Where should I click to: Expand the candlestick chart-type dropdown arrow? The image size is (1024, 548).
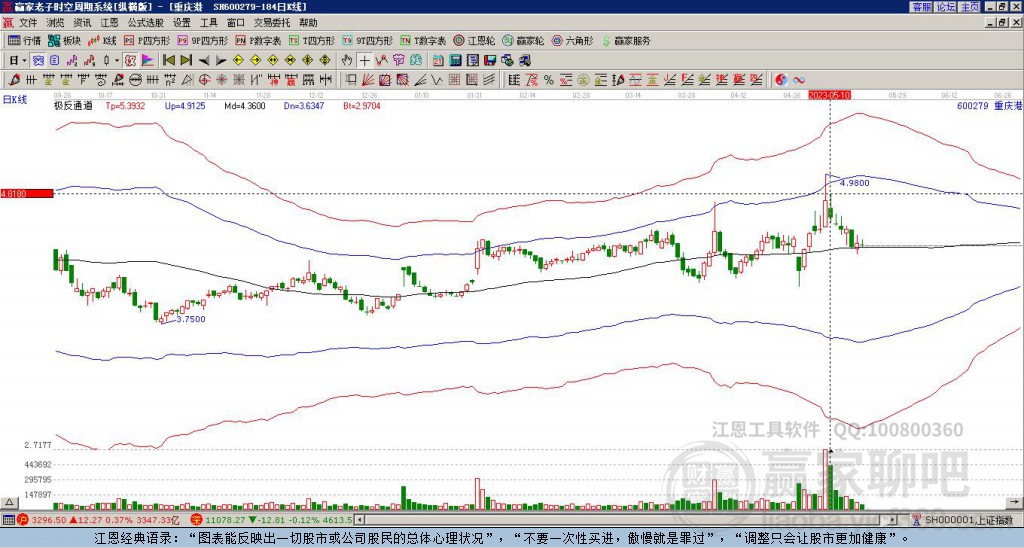tap(117, 61)
